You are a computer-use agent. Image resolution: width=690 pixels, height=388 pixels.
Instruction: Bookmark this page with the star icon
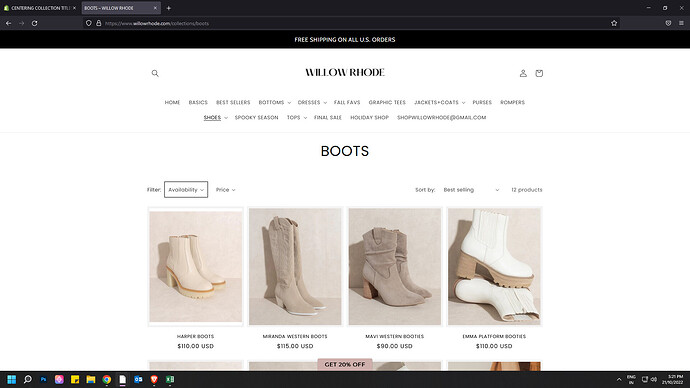614,23
